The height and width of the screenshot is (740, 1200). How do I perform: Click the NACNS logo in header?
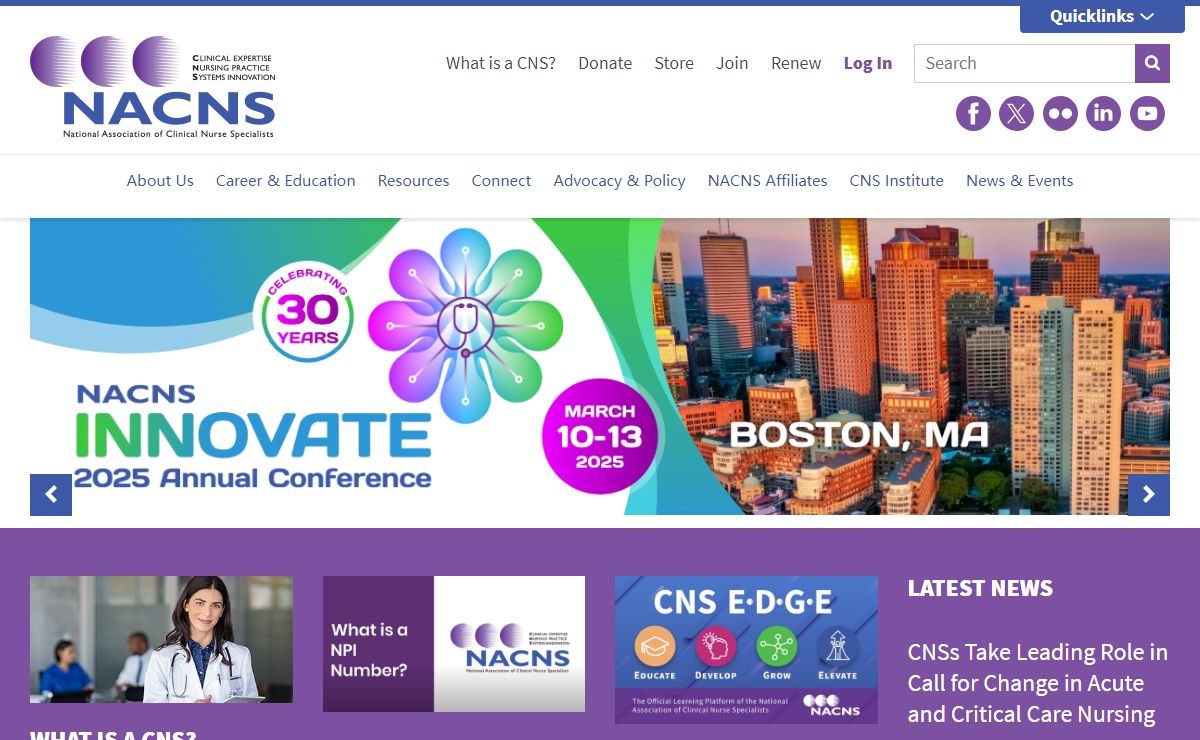[x=152, y=87]
